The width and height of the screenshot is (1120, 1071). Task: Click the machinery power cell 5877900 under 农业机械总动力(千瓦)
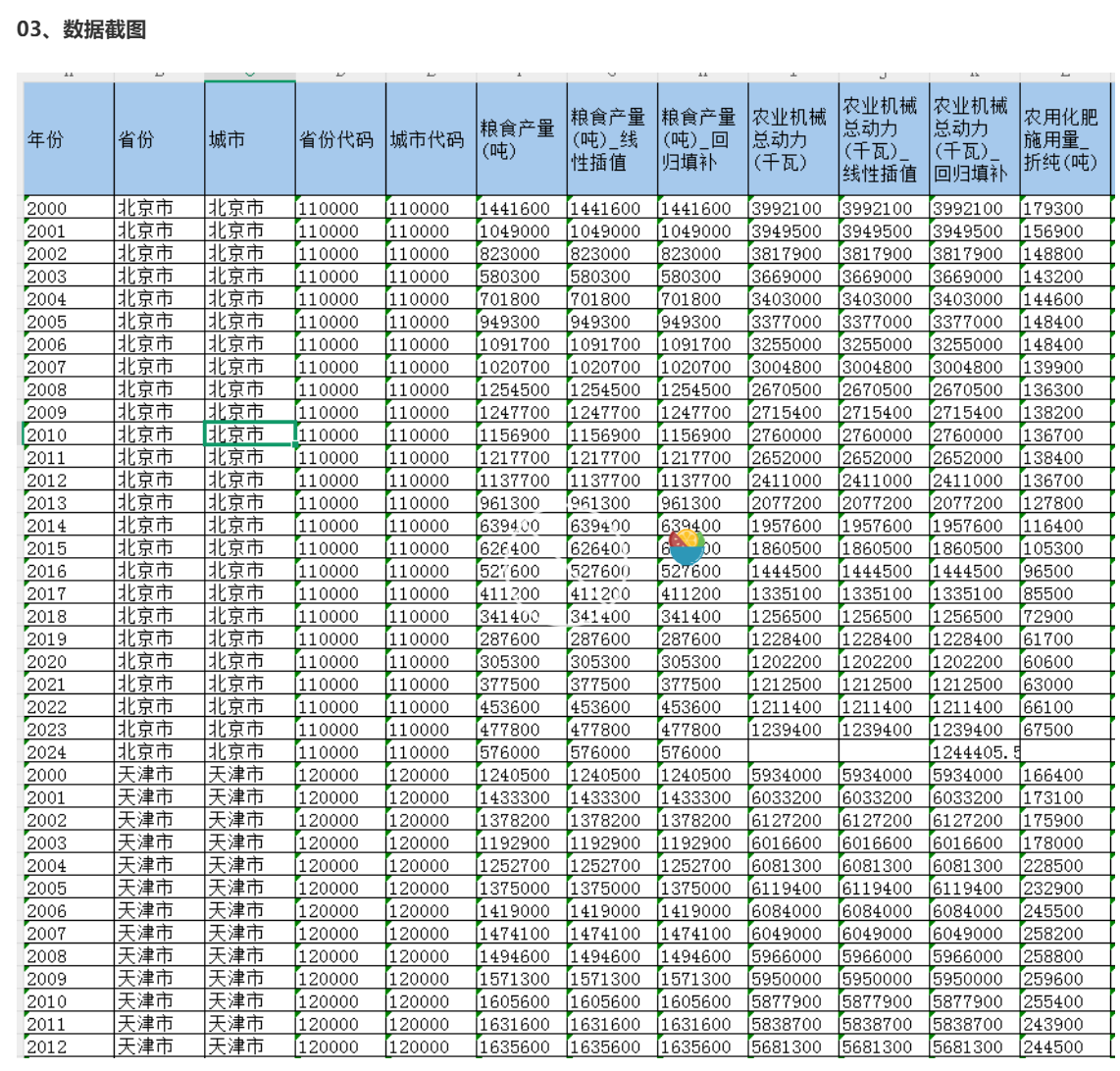tap(794, 1001)
